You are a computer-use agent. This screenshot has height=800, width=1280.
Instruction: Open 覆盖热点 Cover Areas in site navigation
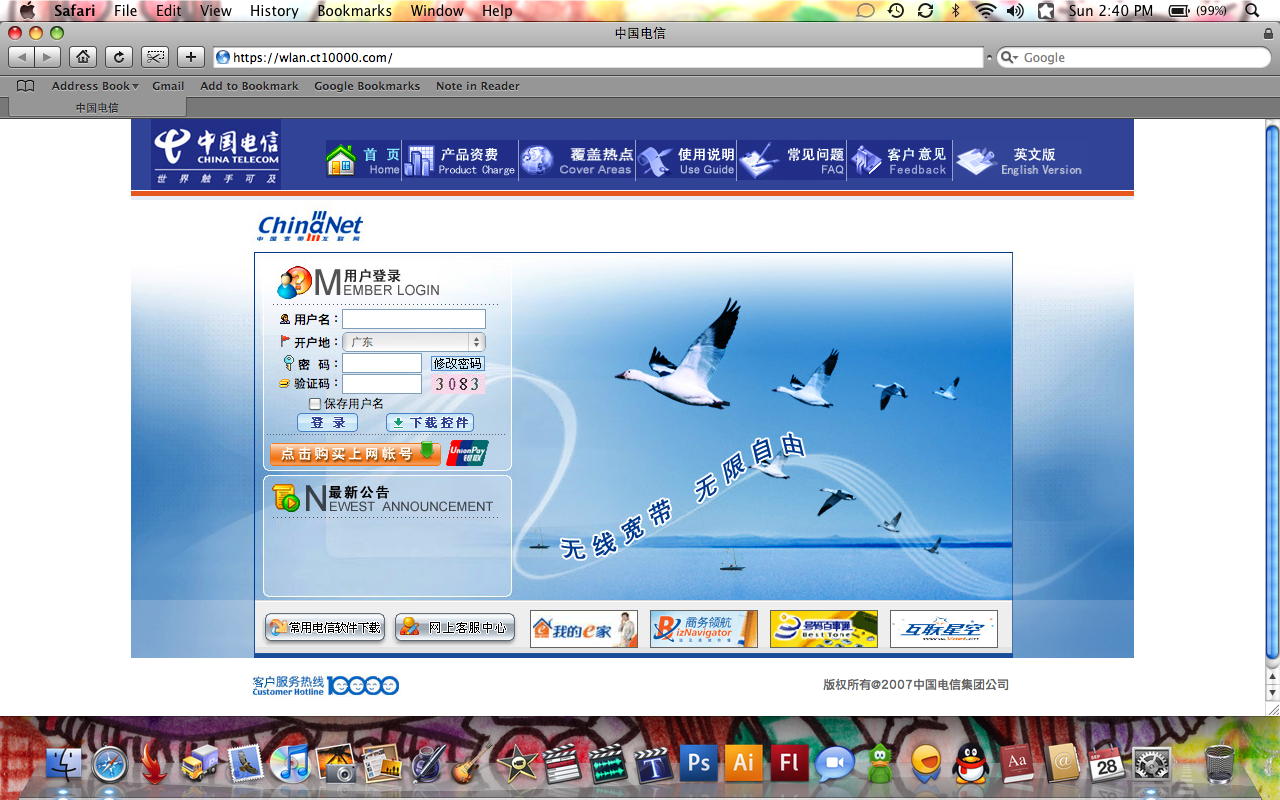pyautogui.click(x=578, y=160)
